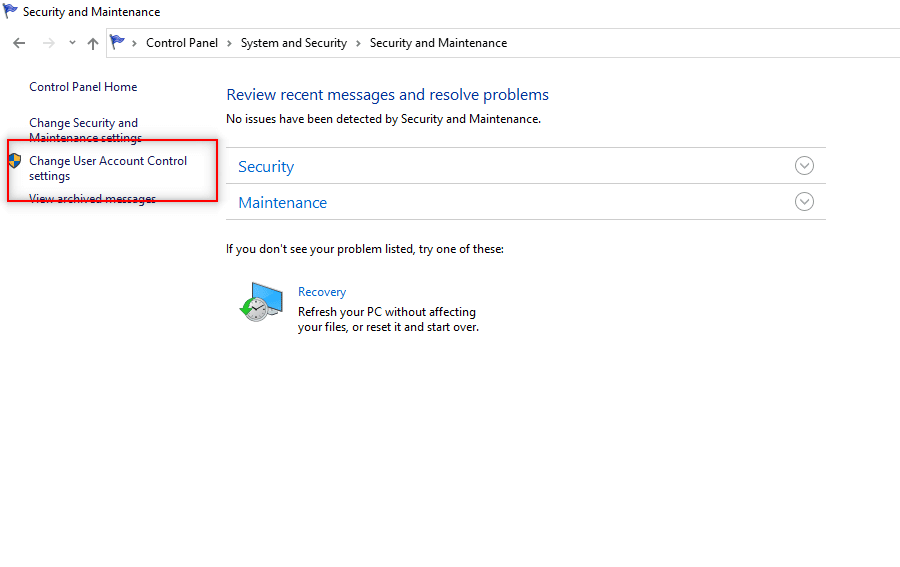Screen dimensions: 900x567
Task: Click the Recovery monitor clock icon
Action: (261, 302)
